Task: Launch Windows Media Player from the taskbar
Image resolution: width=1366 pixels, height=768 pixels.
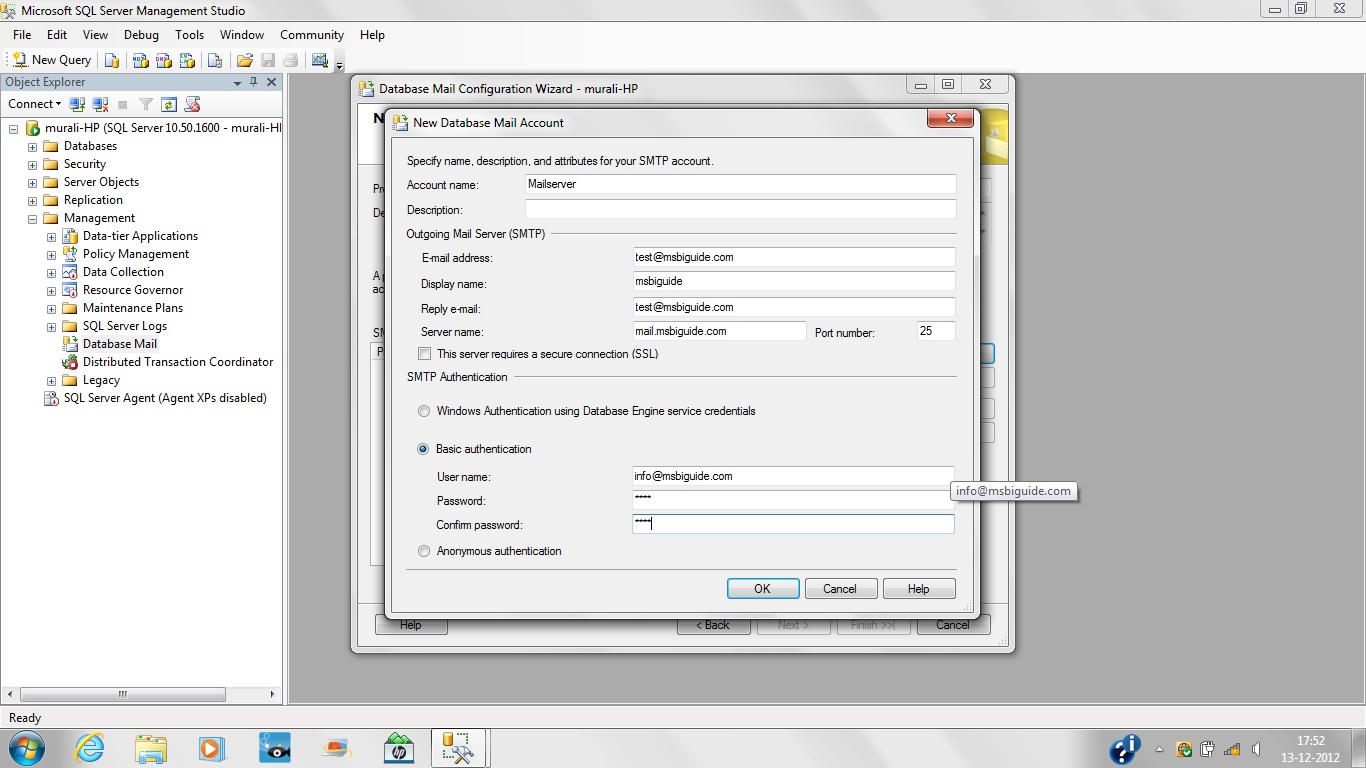Action: pos(210,748)
